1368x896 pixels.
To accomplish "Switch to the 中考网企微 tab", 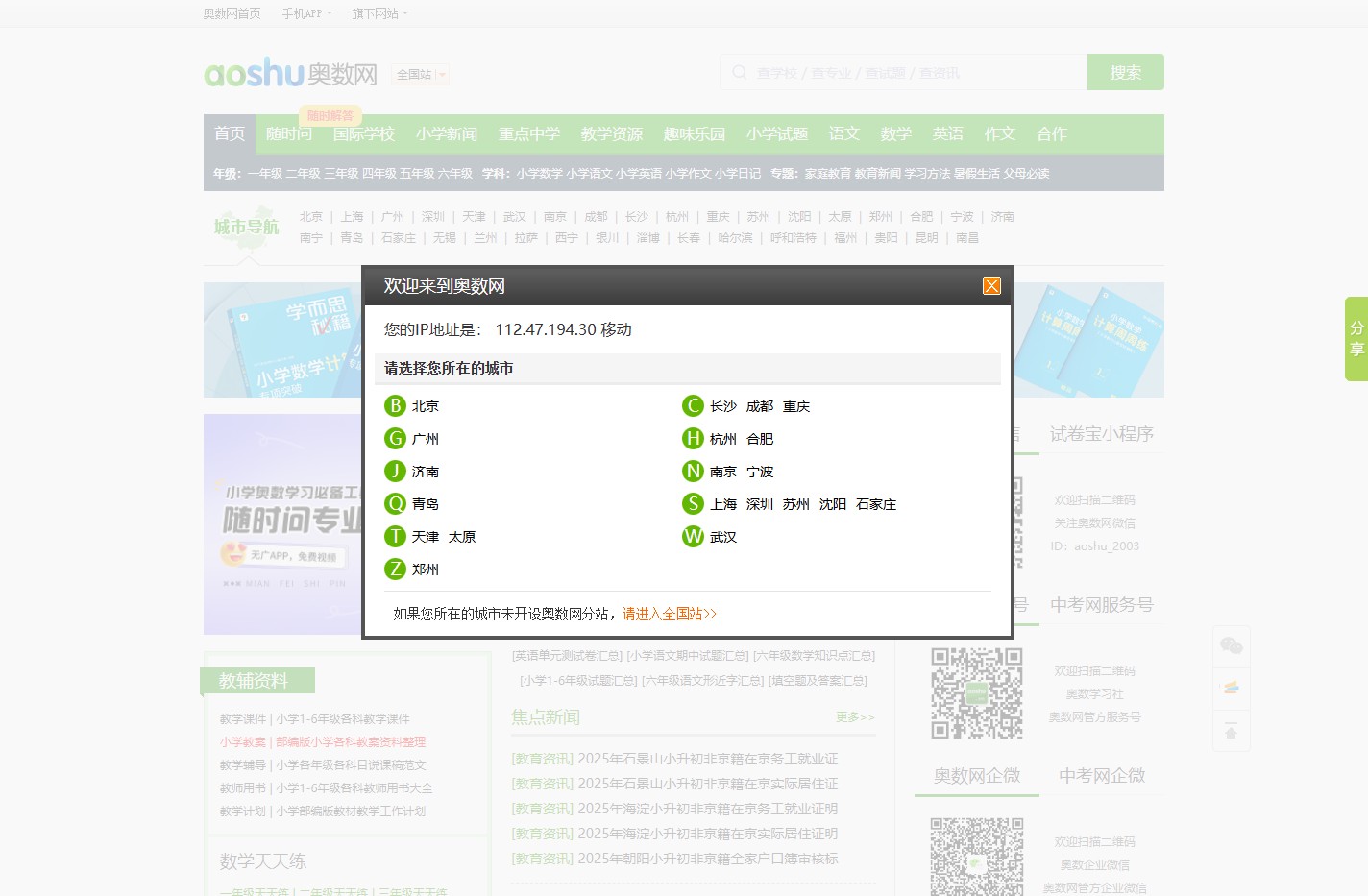I will [1102, 776].
